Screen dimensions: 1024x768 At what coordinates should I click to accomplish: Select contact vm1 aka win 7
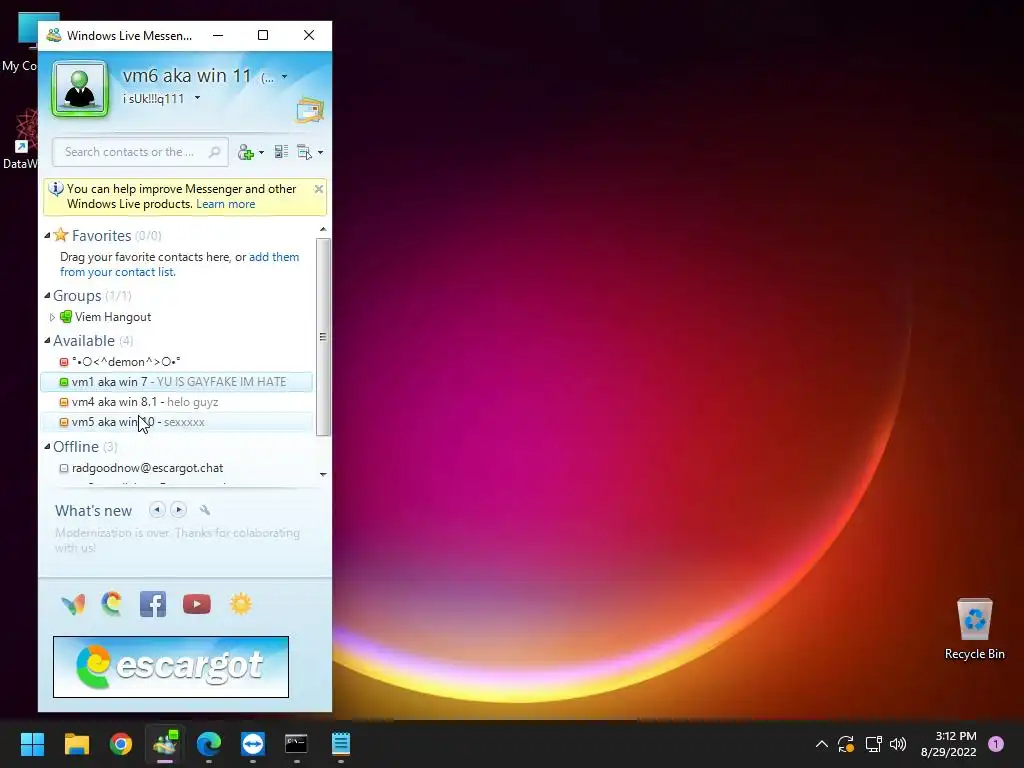(x=176, y=382)
